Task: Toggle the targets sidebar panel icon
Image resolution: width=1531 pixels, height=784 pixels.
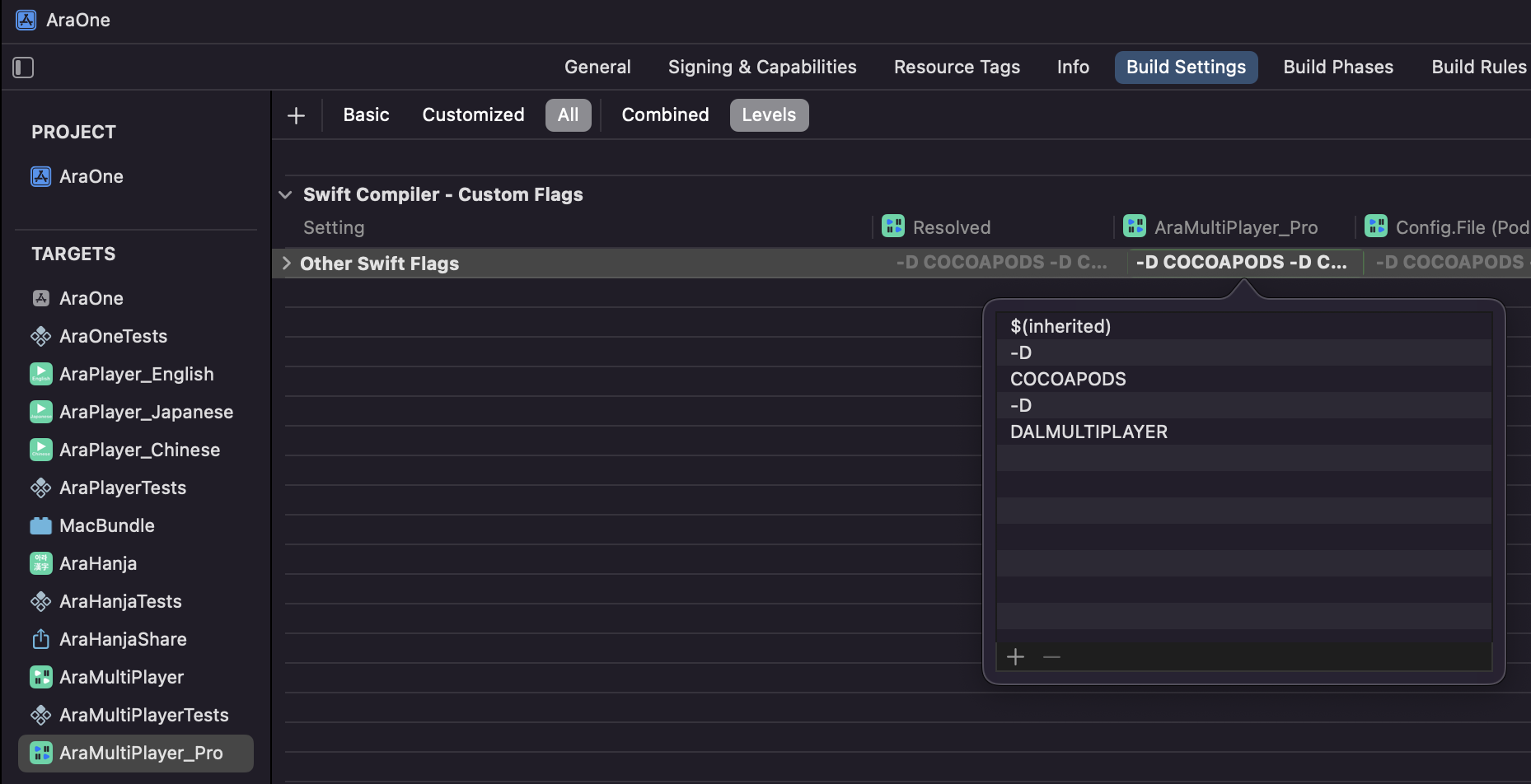Action: pos(23,68)
